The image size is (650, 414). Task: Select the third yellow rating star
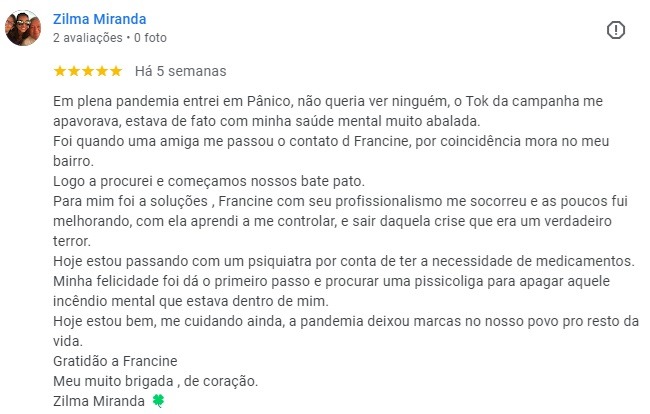(88, 71)
